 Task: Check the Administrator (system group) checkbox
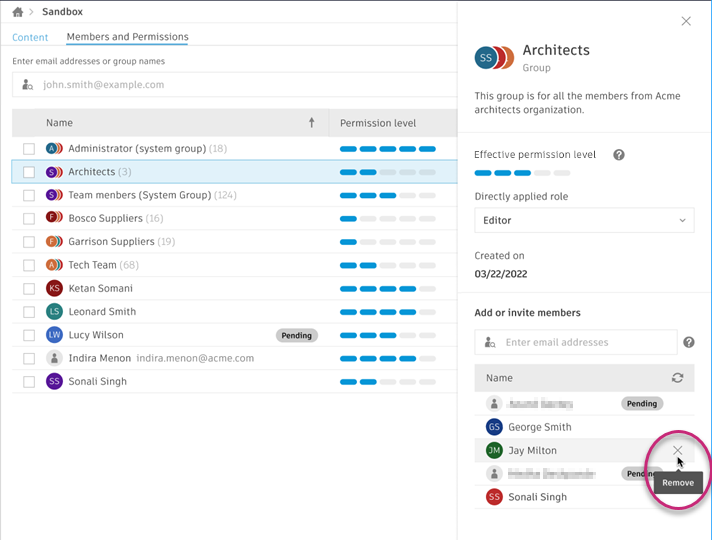click(29, 149)
